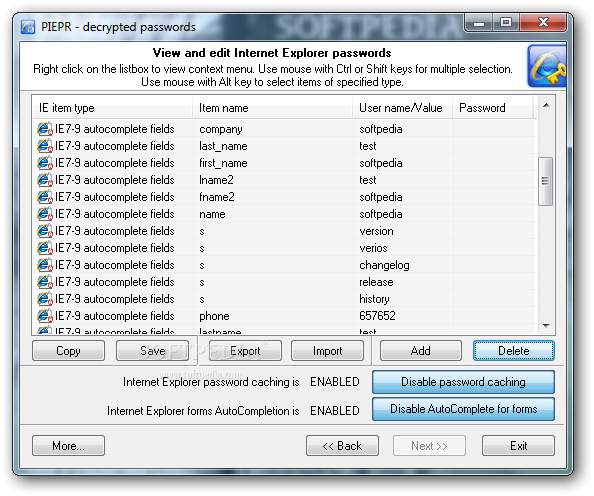
Task: Click the IE icon in the name row
Action: [45, 214]
